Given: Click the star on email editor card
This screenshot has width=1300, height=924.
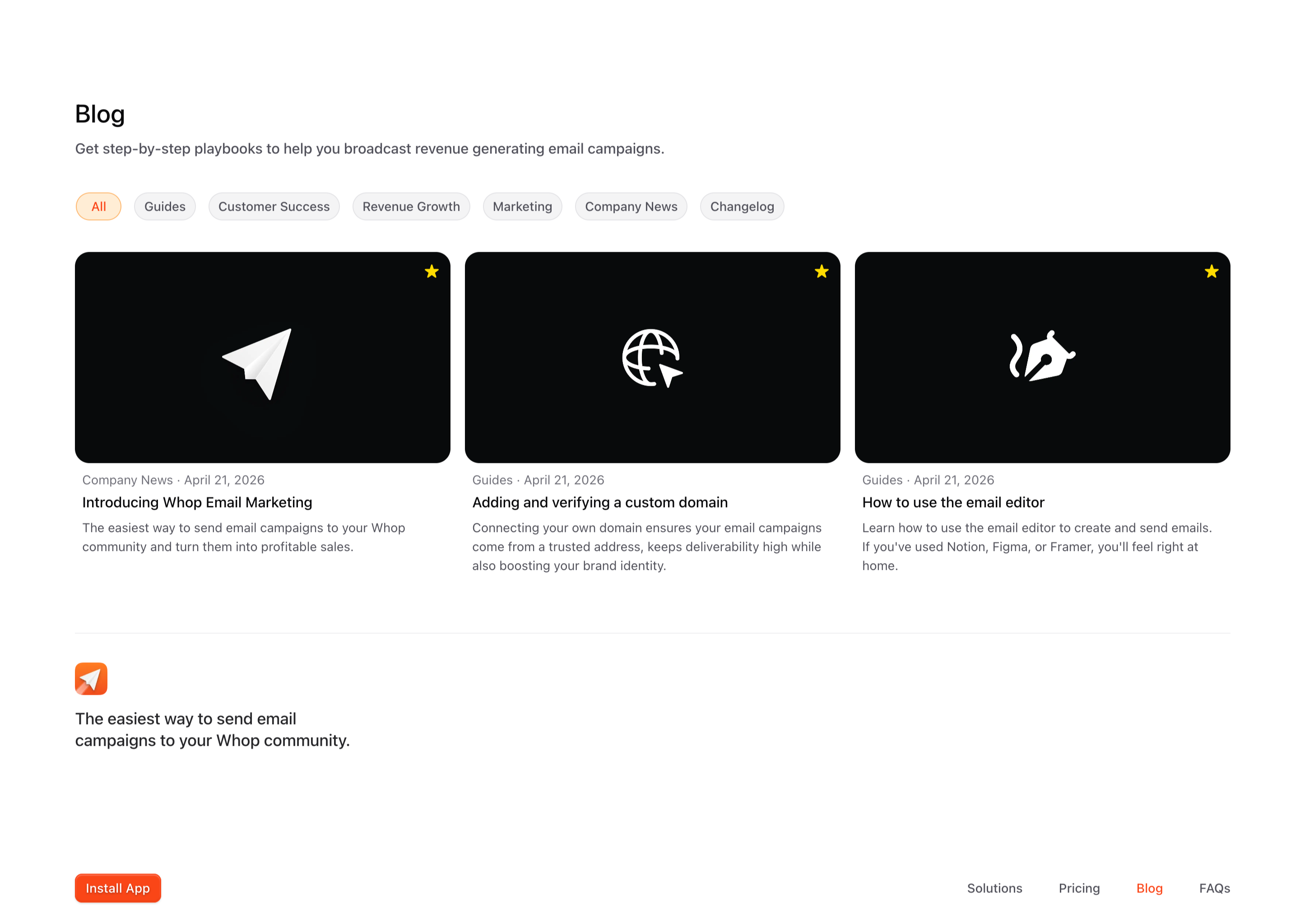Looking at the screenshot, I should coord(1211,272).
